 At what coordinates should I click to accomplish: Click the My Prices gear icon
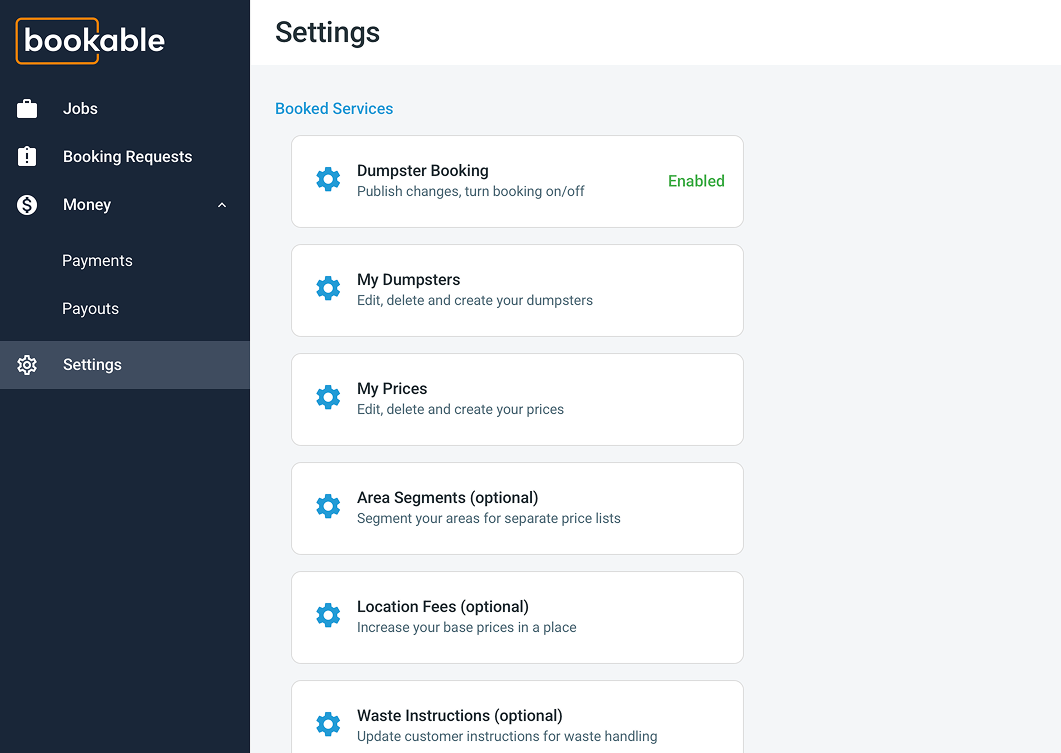pyautogui.click(x=328, y=397)
